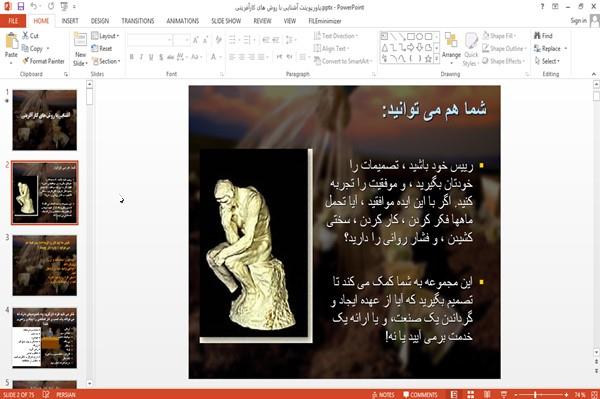Image resolution: width=600 pixels, height=399 pixels.
Task: Click the thumbnail pane scroll down arrow
Action: [90, 383]
